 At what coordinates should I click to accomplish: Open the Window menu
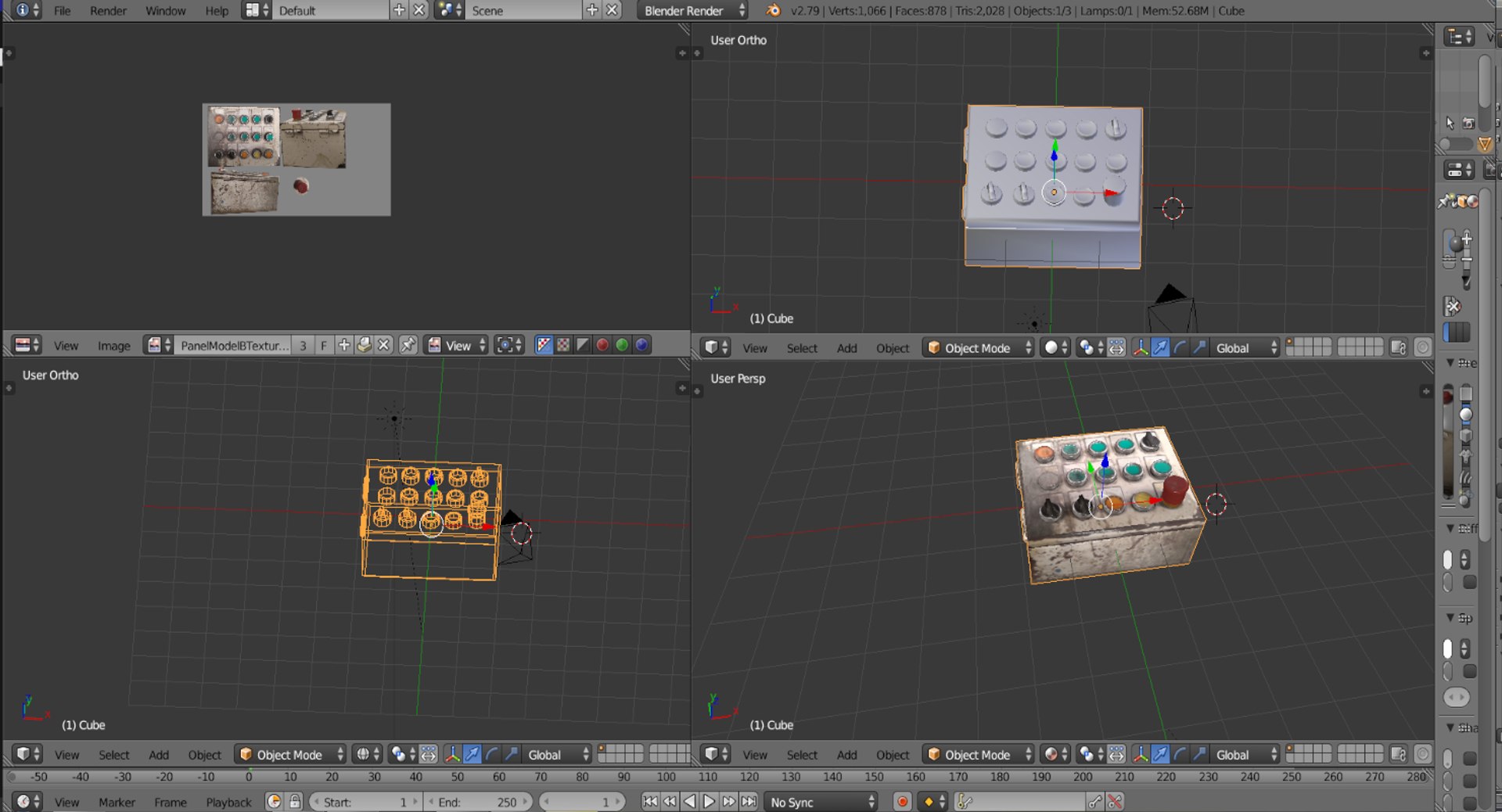pyautogui.click(x=166, y=10)
